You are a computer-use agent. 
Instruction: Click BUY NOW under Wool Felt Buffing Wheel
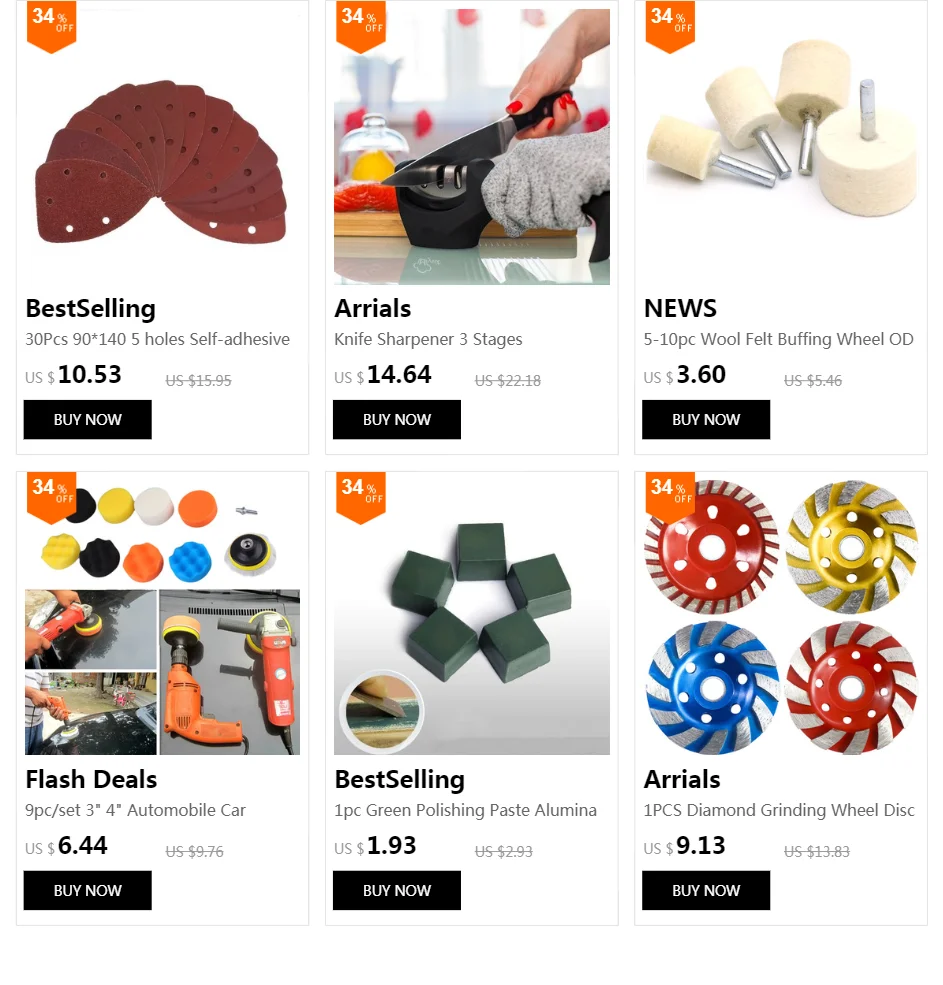pos(706,420)
